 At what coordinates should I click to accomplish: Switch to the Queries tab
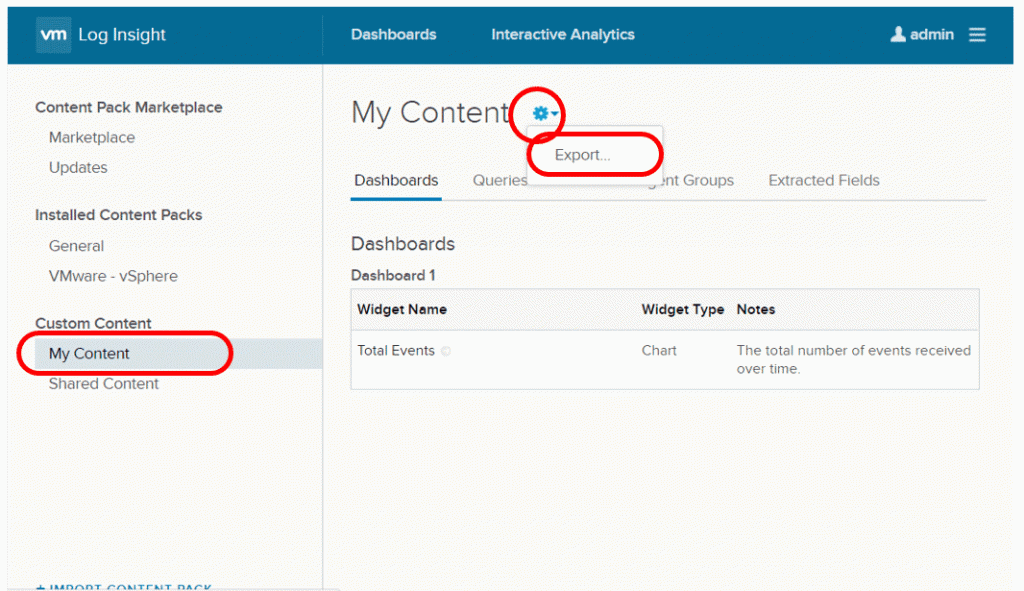pyautogui.click(x=500, y=180)
